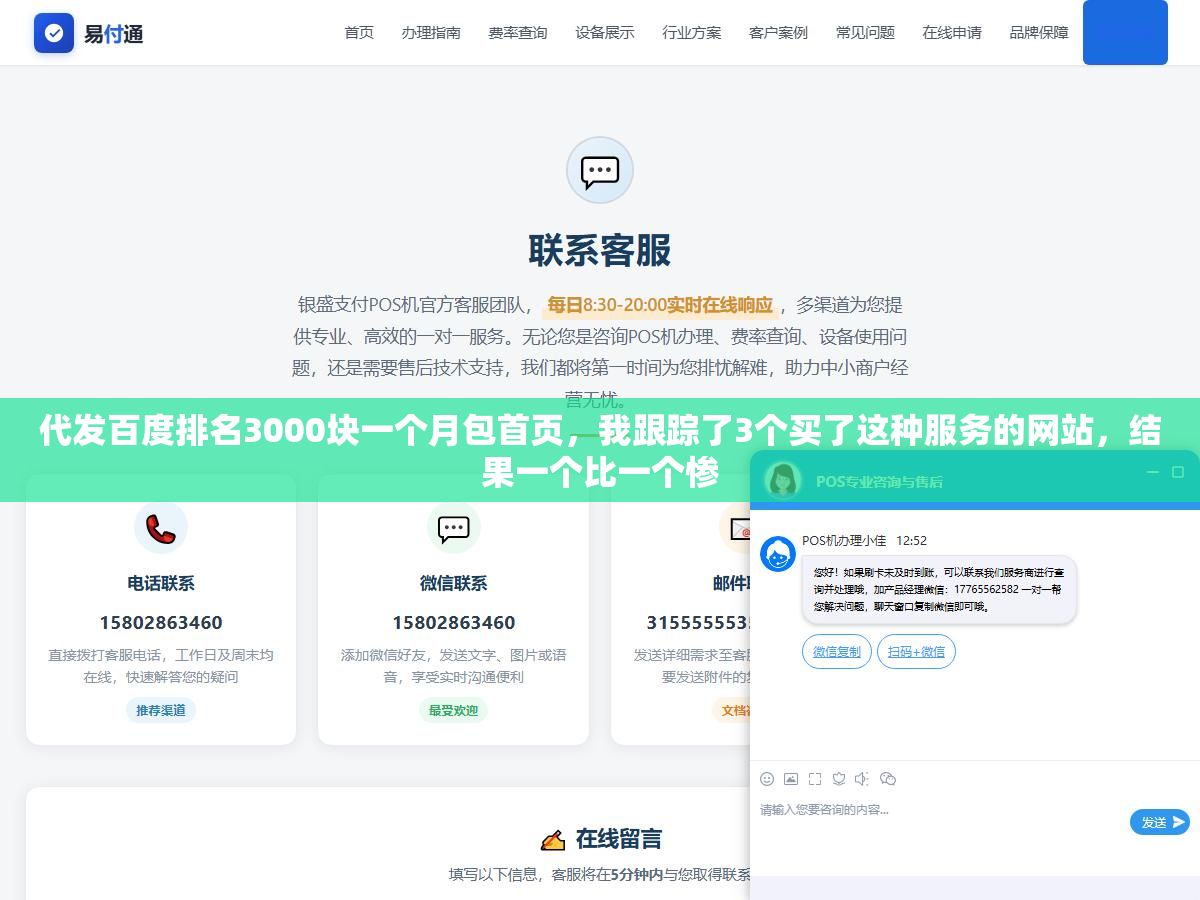Viewport: 1200px width, 900px height.
Task: Open the 首页 nav item
Action: tap(359, 33)
